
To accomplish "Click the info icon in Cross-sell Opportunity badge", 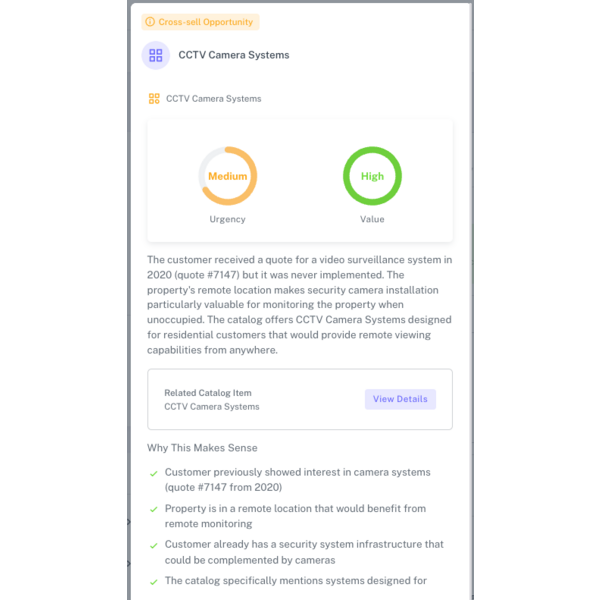I will pos(150,21).
